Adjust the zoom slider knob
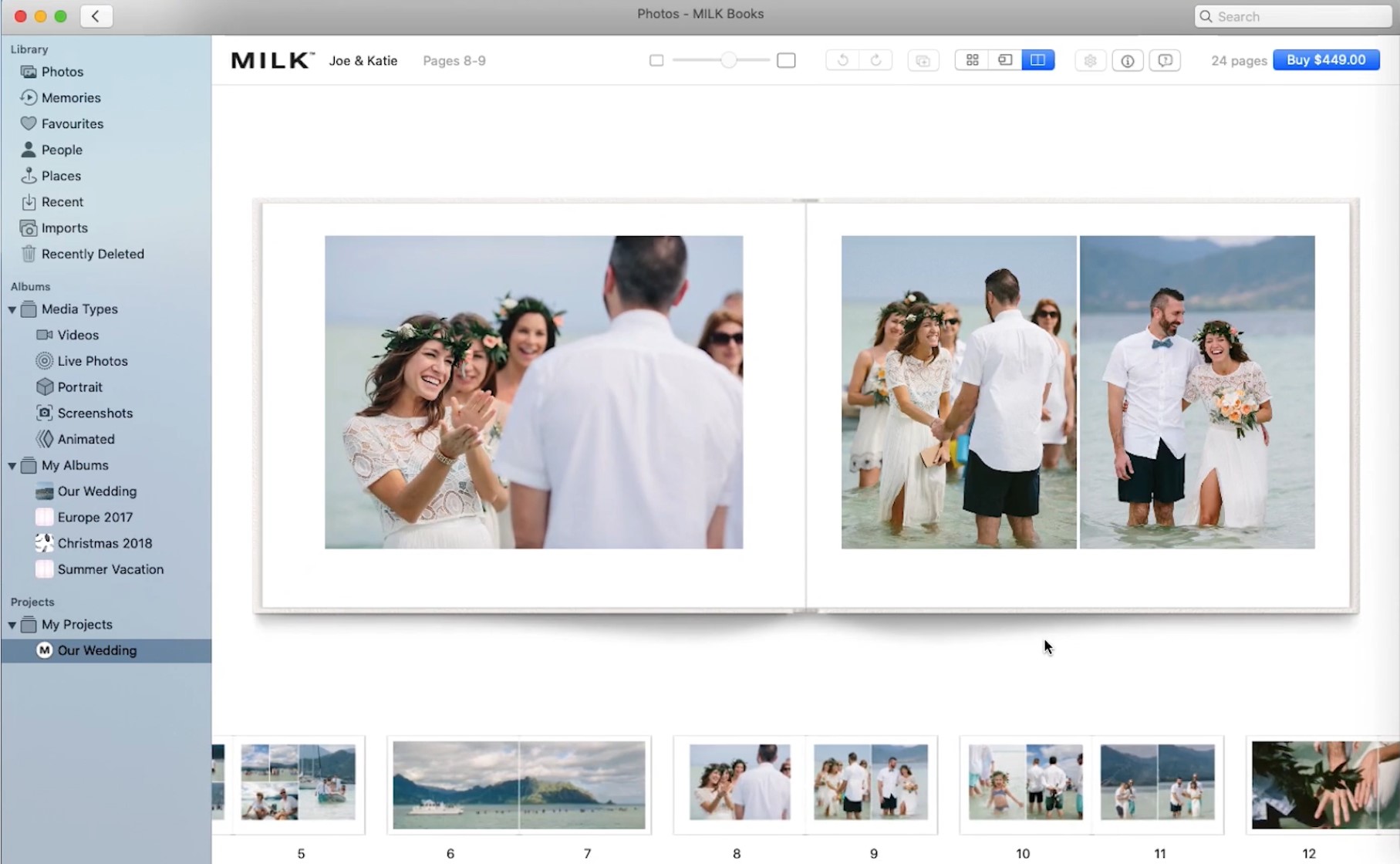 tap(728, 60)
